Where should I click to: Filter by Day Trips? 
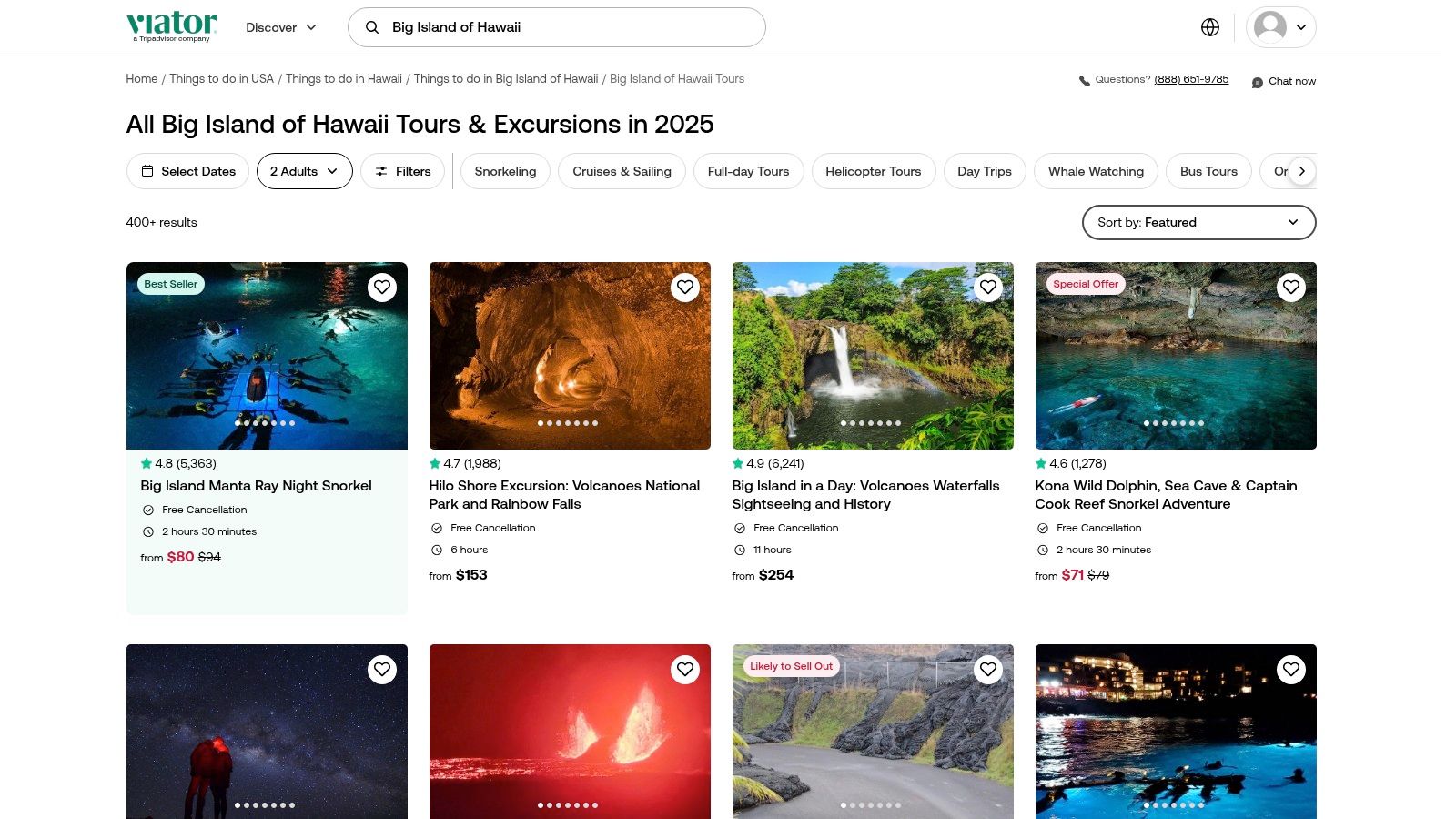click(x=985, y=171)
